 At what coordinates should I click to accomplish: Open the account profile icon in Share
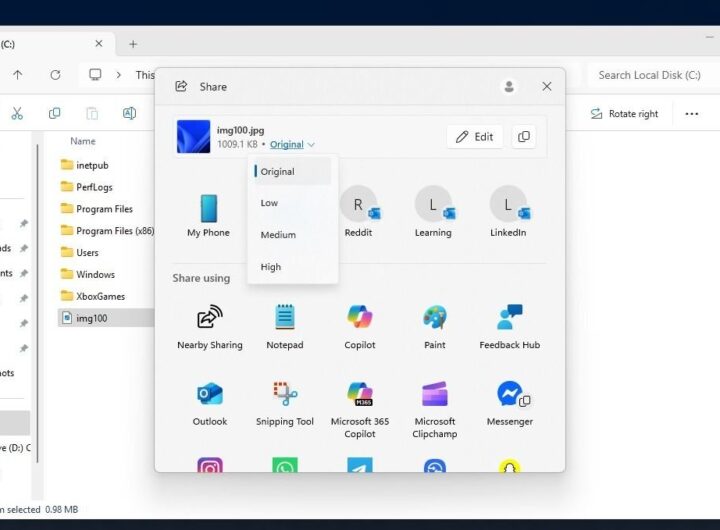509,87
